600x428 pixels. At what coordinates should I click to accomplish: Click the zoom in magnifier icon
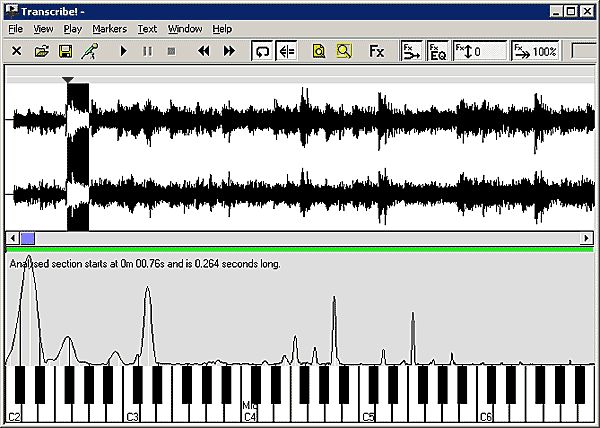click(x=320, y=51)
